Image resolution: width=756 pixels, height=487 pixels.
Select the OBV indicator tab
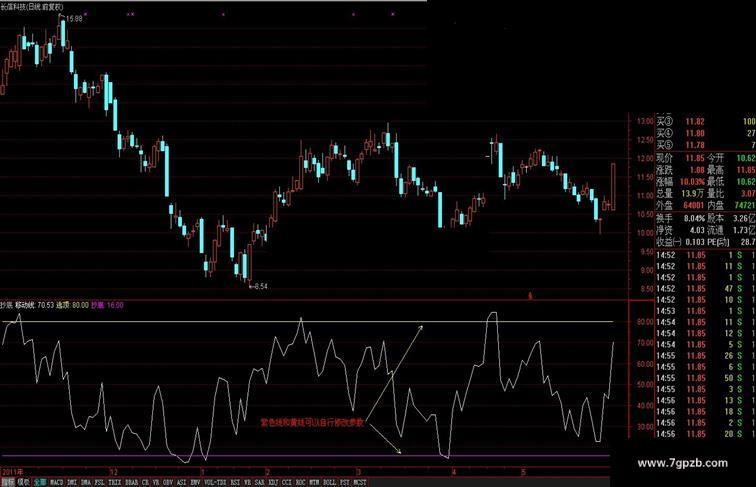pos(168,482)
